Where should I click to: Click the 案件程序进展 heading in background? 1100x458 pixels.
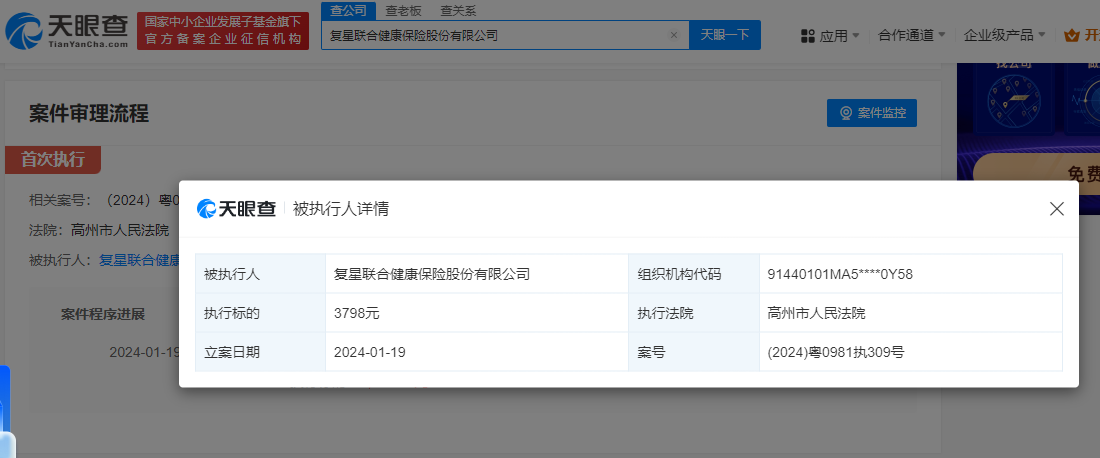tap(103, 314)
